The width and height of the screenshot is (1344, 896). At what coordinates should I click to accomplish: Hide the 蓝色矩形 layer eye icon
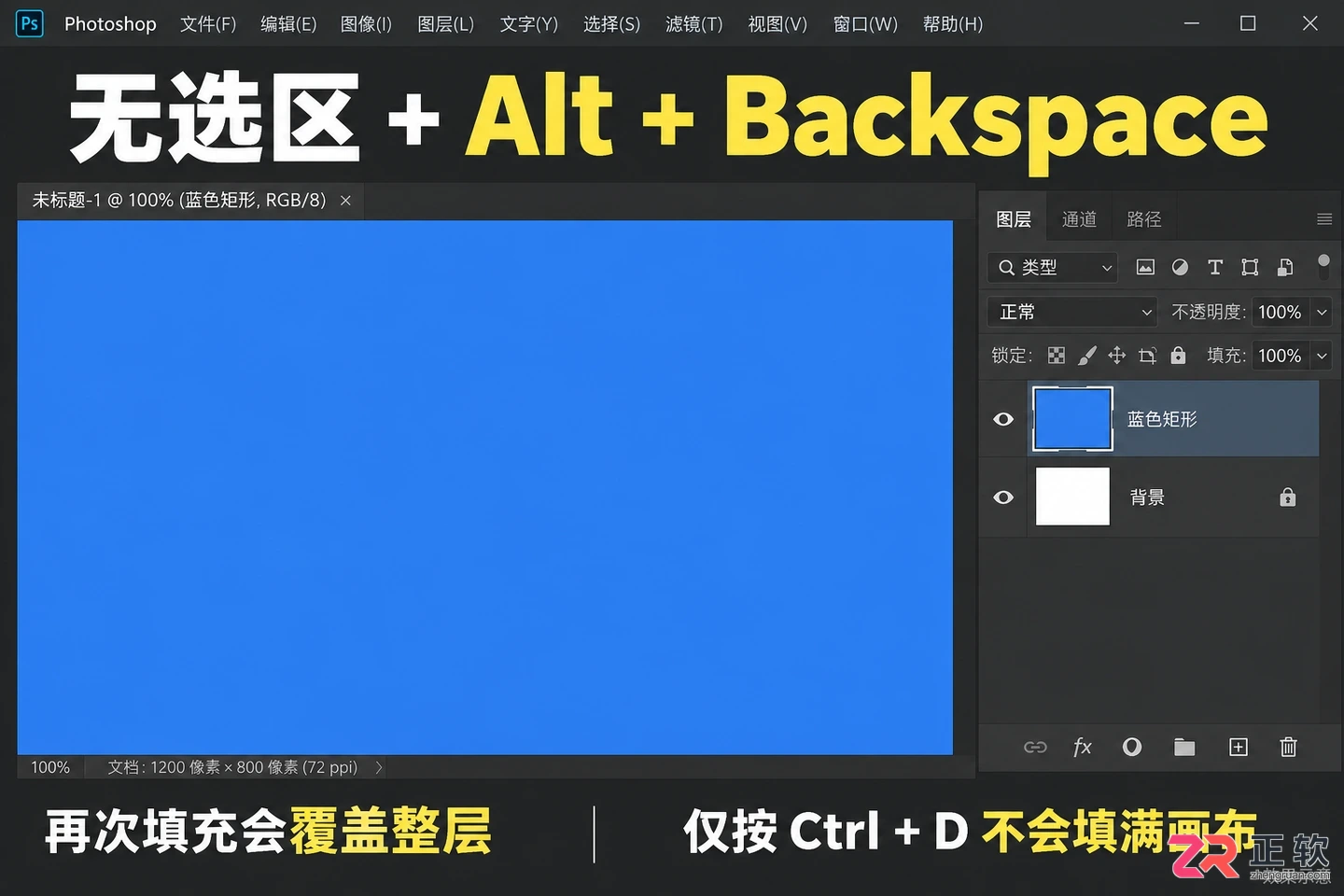[x=1003, y=419]
